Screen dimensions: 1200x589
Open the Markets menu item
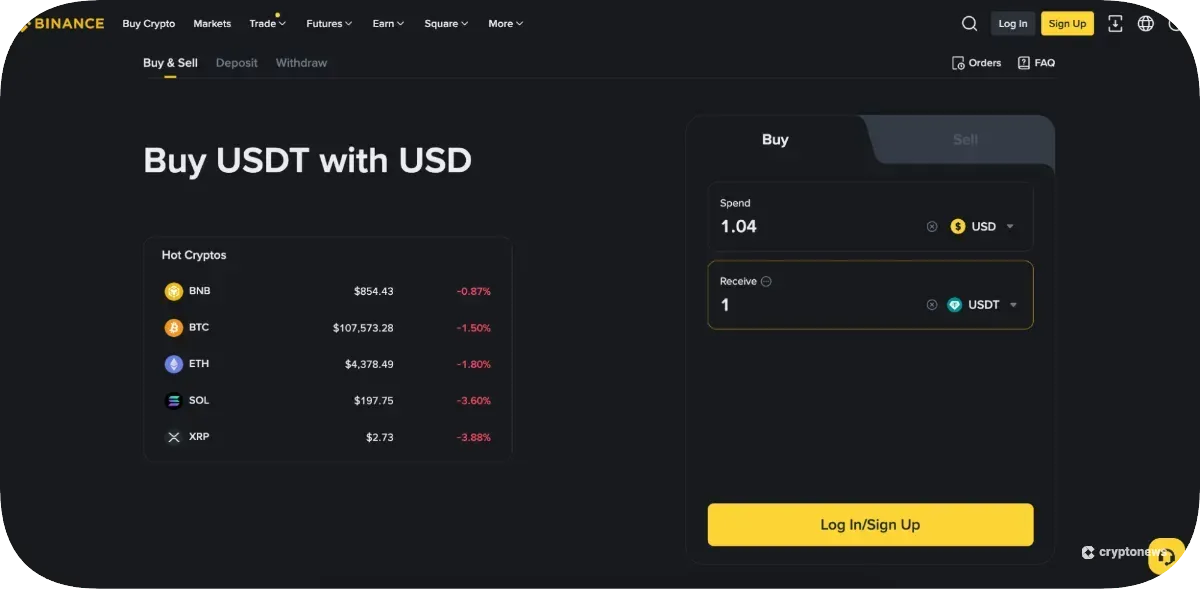tap(212, 23)
